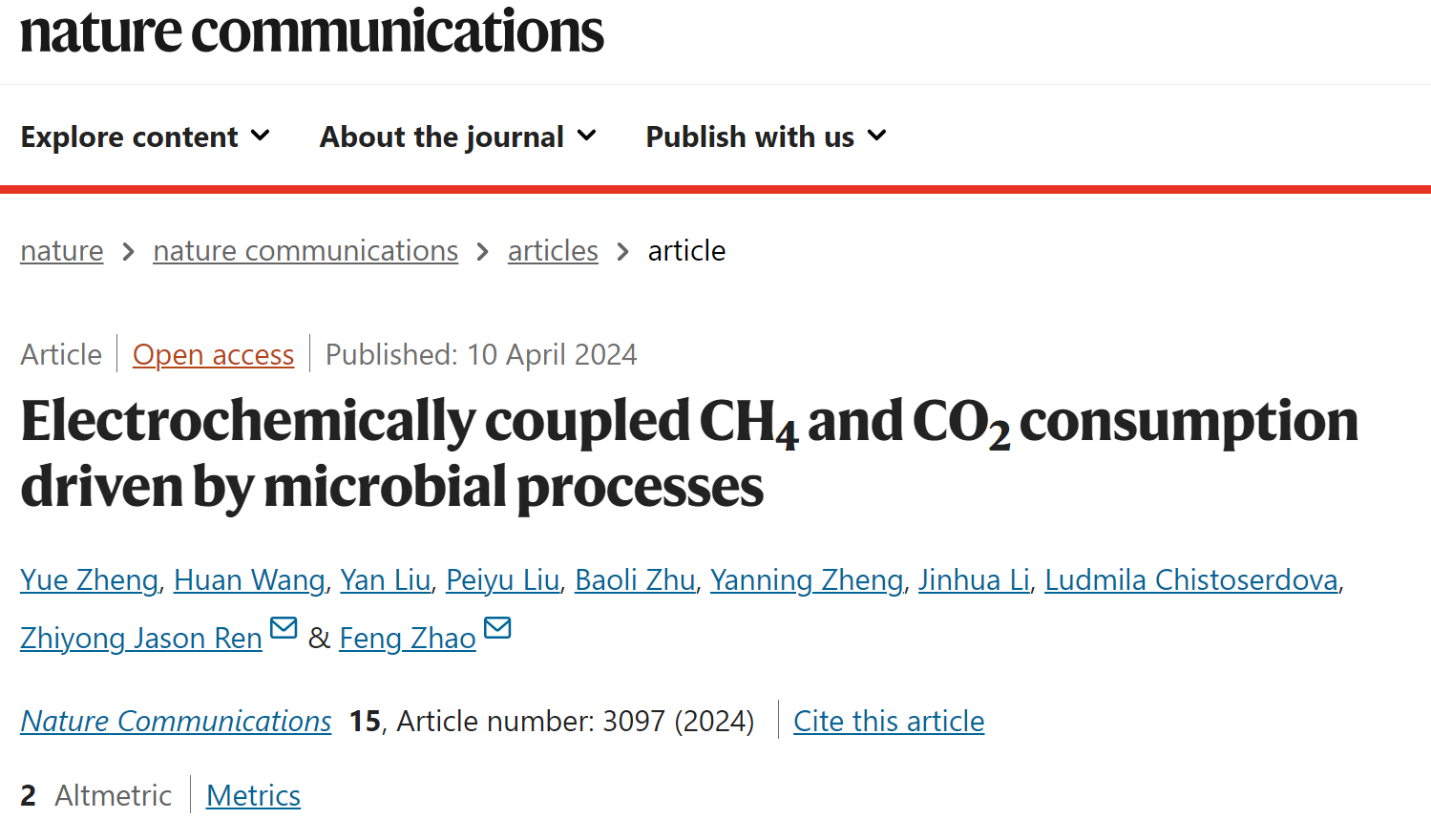
Task: Open the Metrics link
Action: tap(253, 795)
